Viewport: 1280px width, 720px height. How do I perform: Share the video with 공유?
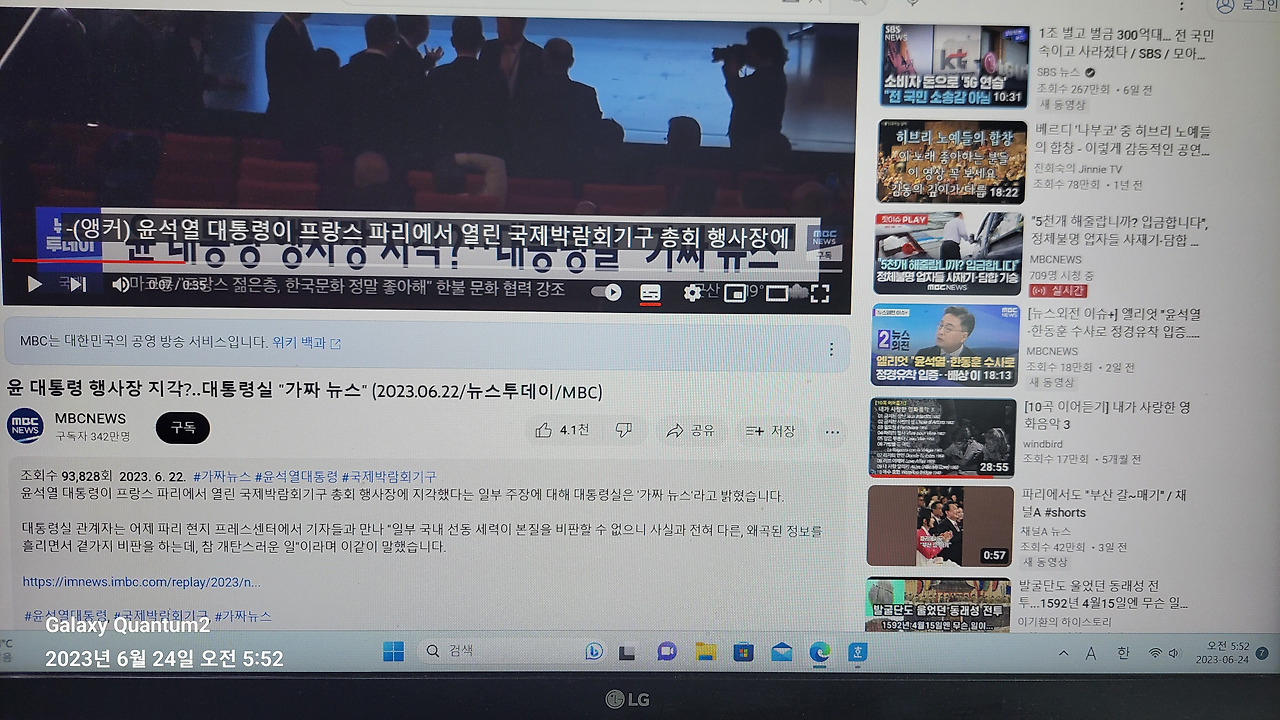(690, 430)
